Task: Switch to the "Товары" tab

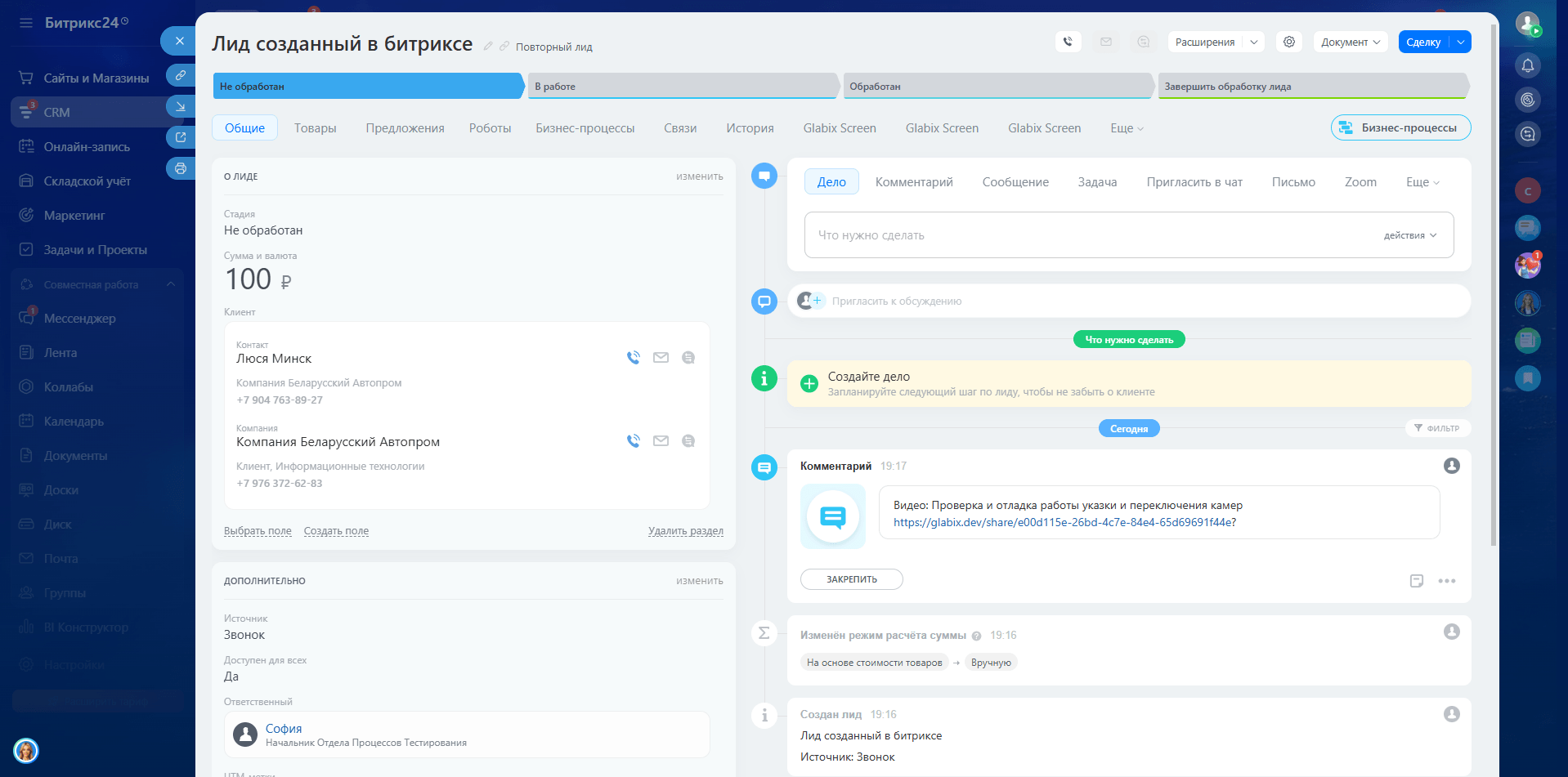Action: 315,128
